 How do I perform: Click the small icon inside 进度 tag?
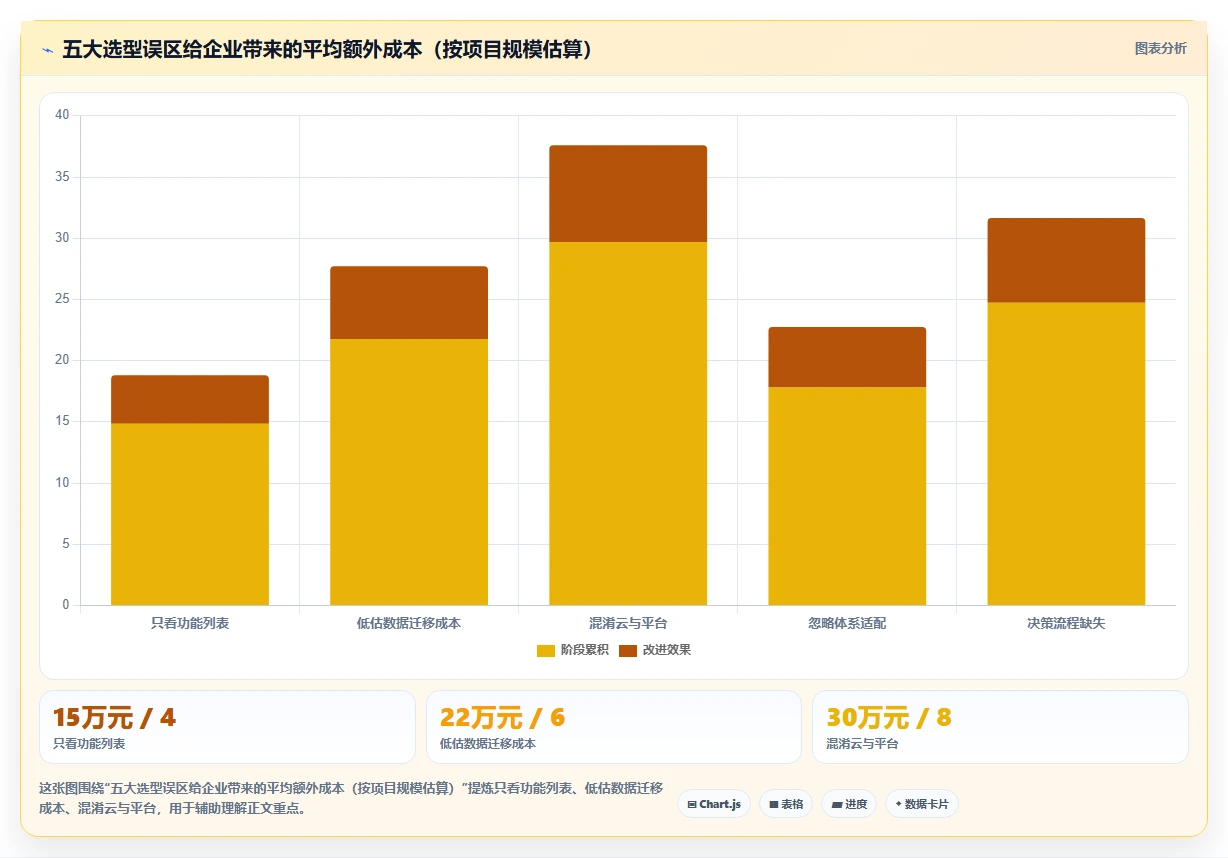click(x=837, y=804)
